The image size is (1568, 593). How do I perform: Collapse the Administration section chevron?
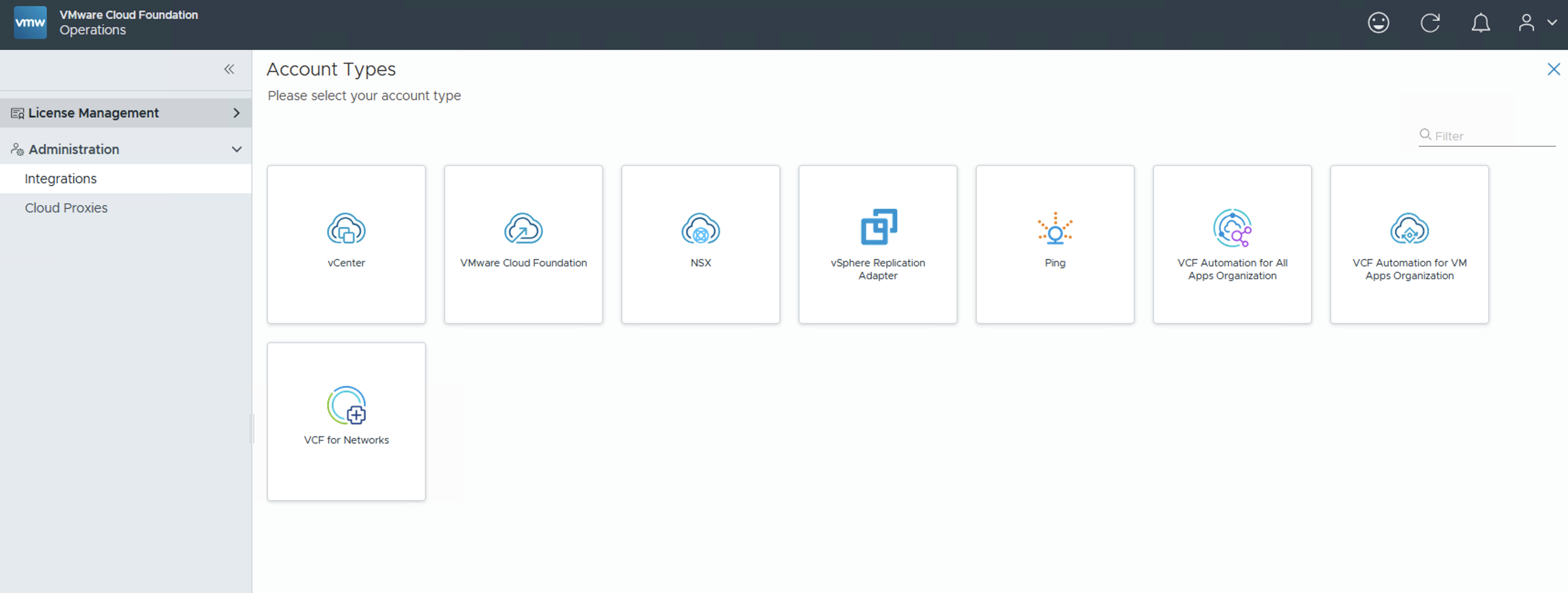[x=236, y=149]
